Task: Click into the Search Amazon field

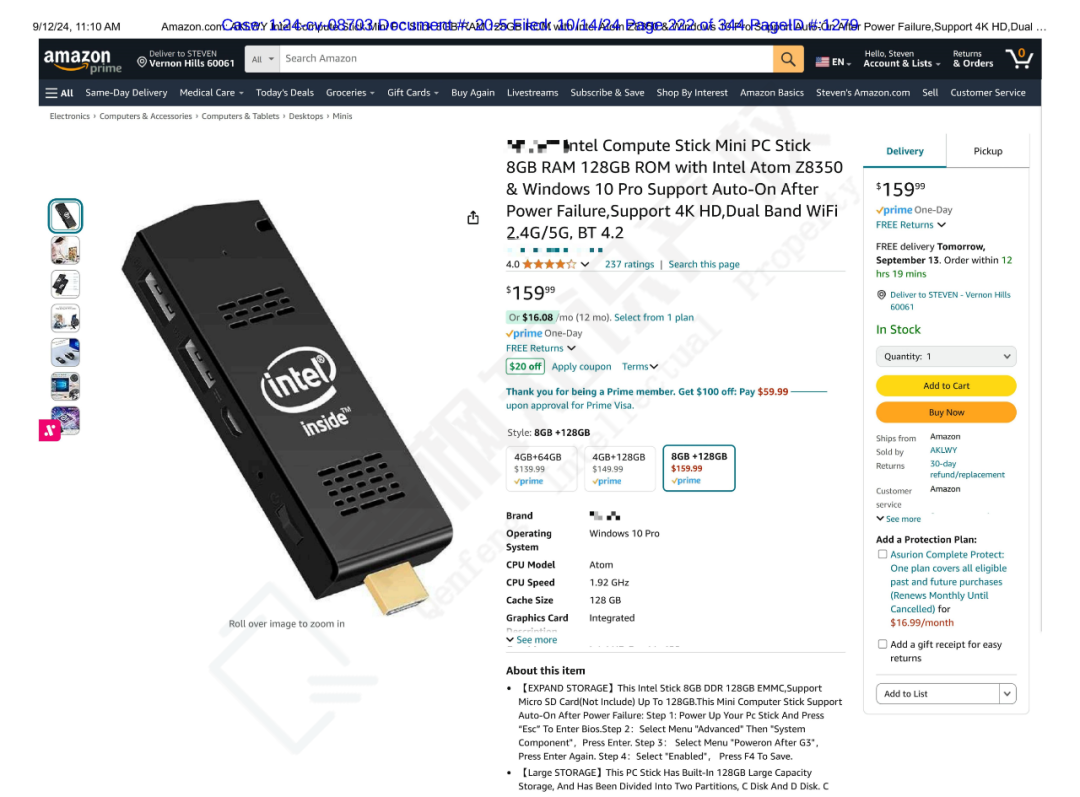Action: click(526, 59)
